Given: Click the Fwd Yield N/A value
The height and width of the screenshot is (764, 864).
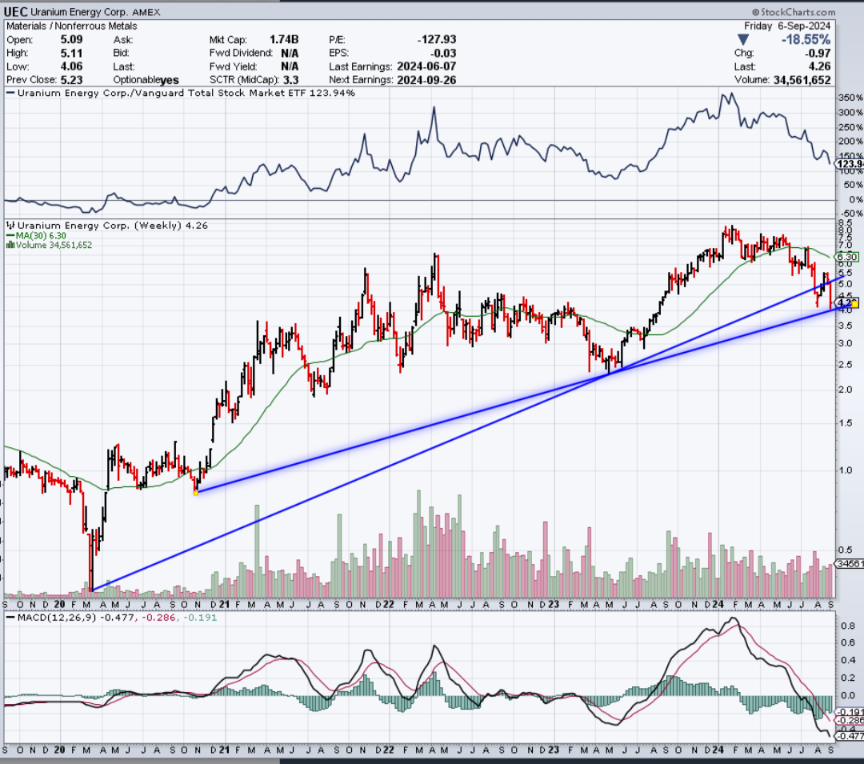Looking at the screenshot, I should coord(289,66).
